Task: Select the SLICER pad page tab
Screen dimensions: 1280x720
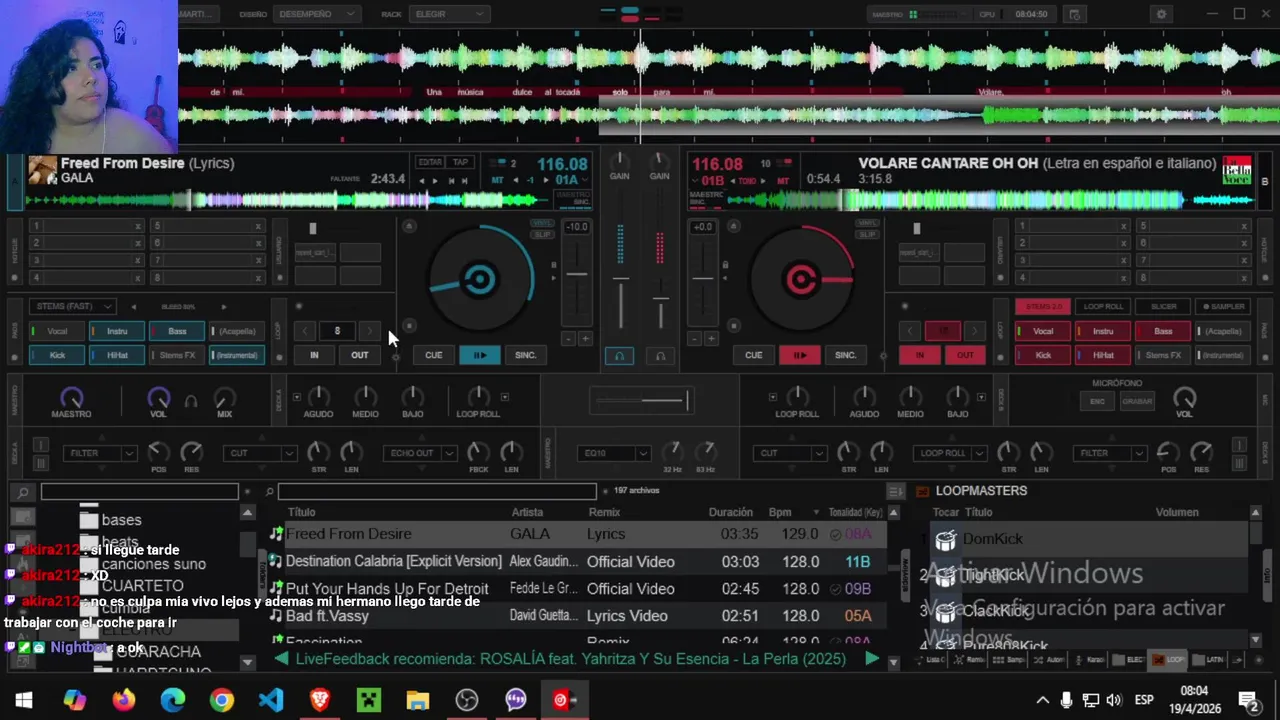Action: (1164, 306)
